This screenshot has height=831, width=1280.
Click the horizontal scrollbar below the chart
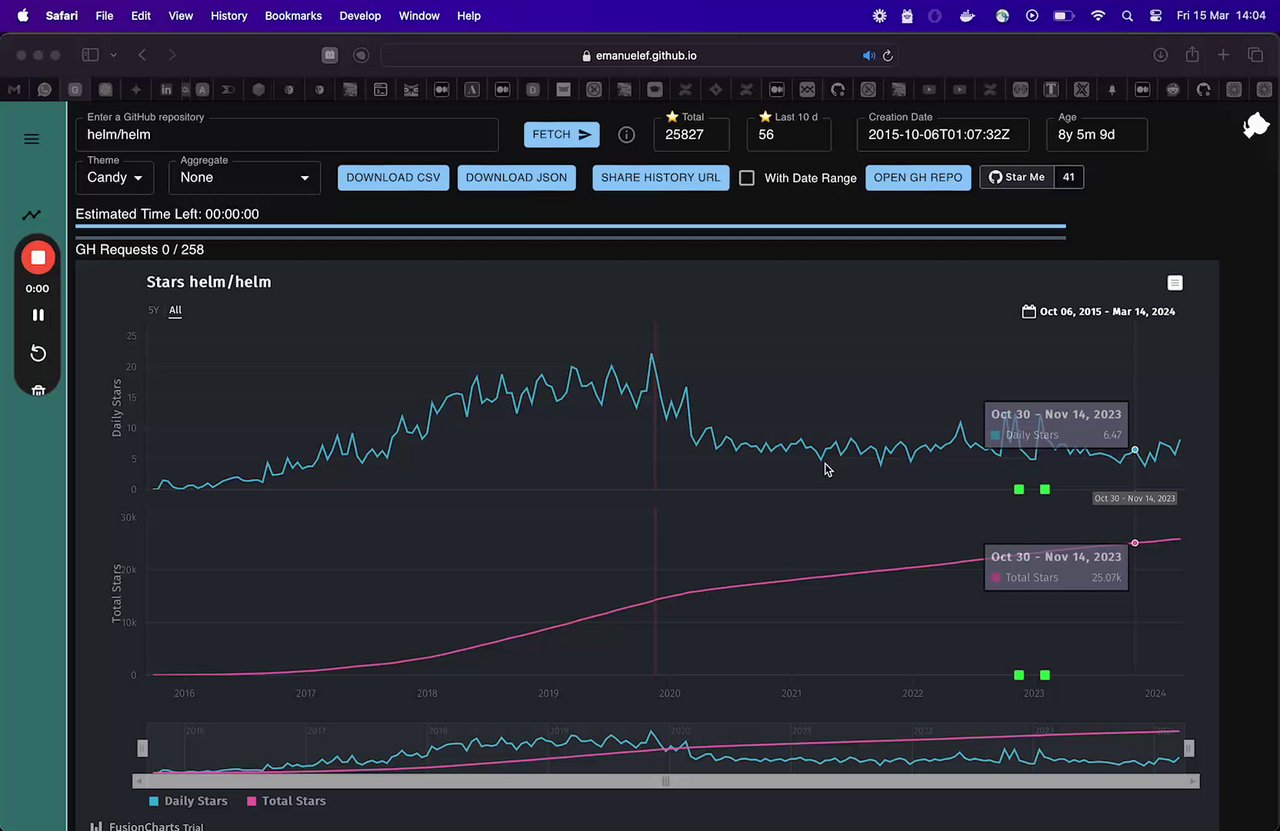pyautogui.click(x=666, y=782)
